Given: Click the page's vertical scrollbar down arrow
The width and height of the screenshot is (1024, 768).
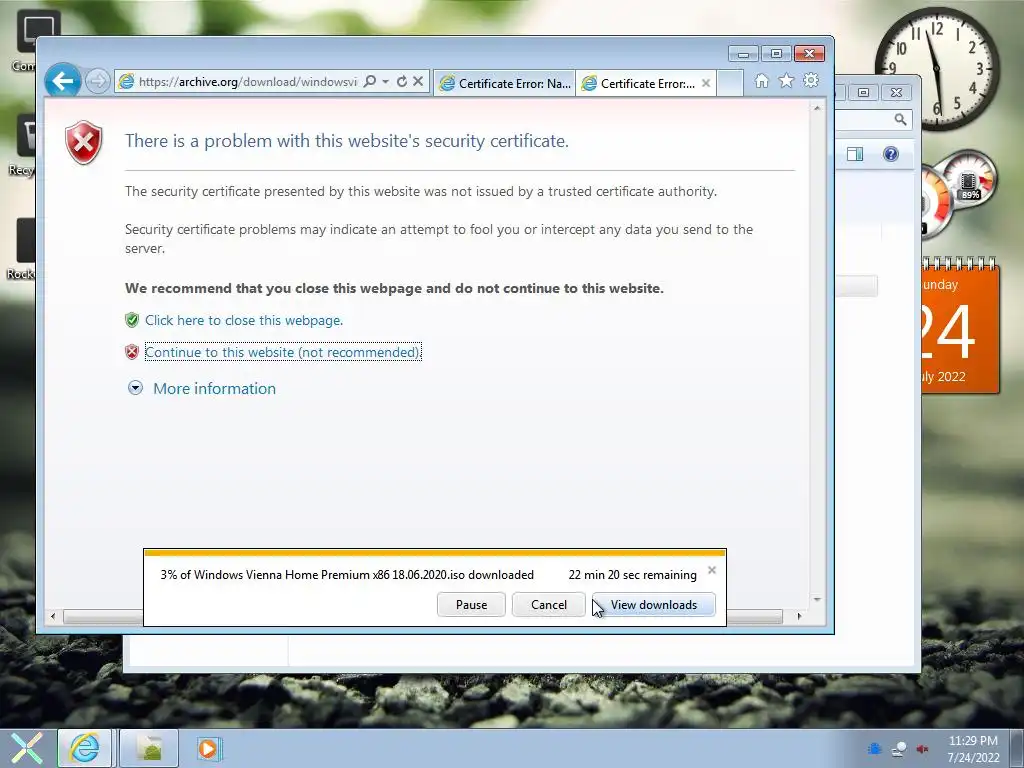Looking at the screenshot, I should pyautogui.click(x=817, y=599).
